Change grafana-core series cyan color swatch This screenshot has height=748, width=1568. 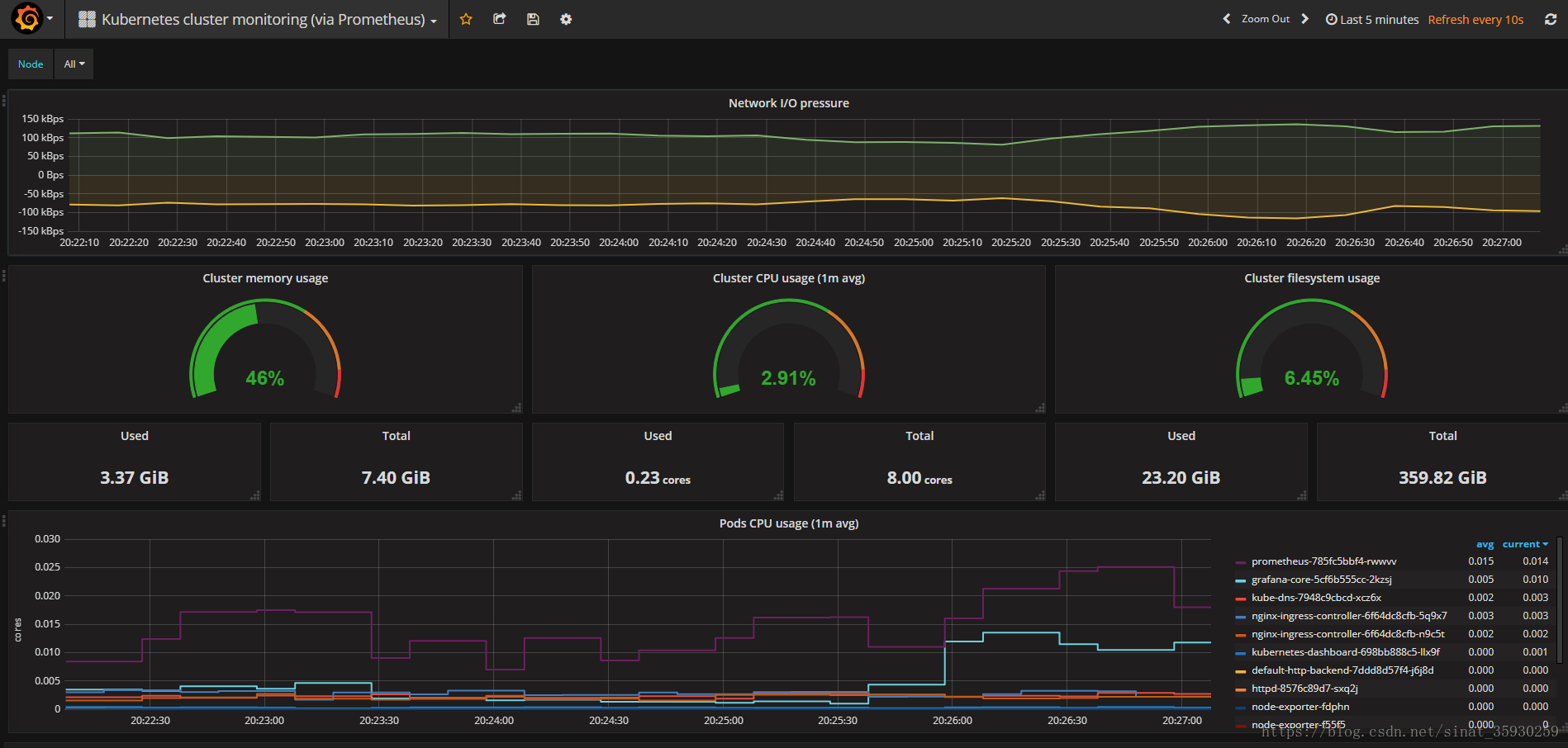pyautogui.click(x=1240, y=580)
